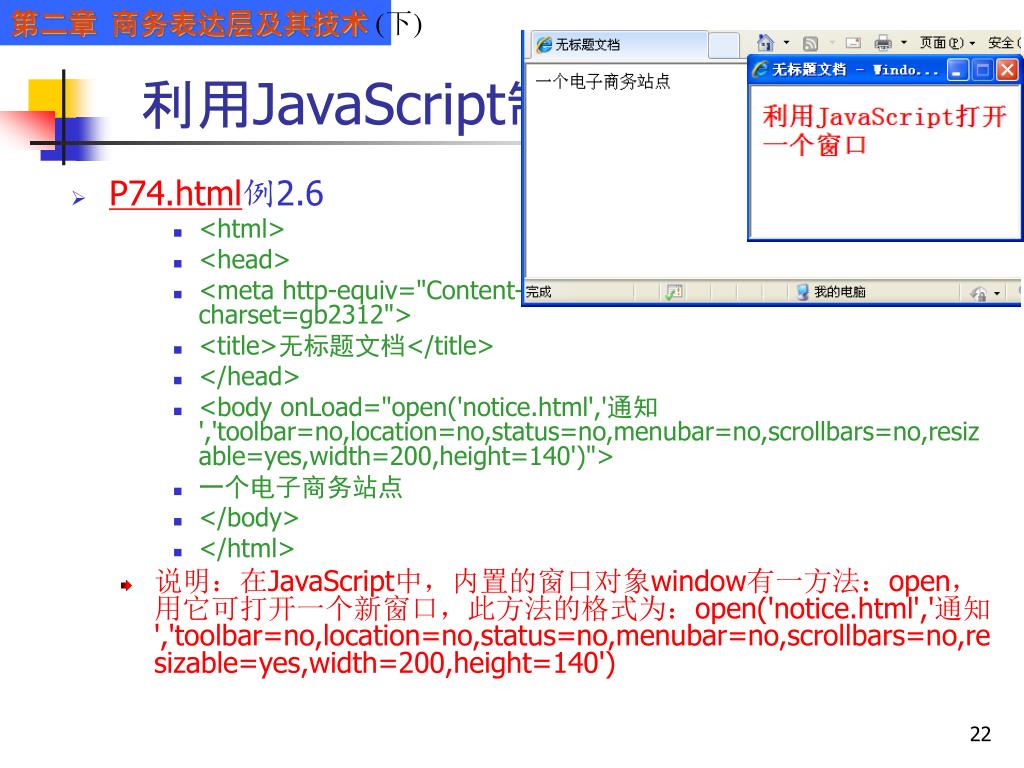Click the </head> closing tag line
This screenshot has width=1024, height=768.
[x=249, y=377]
